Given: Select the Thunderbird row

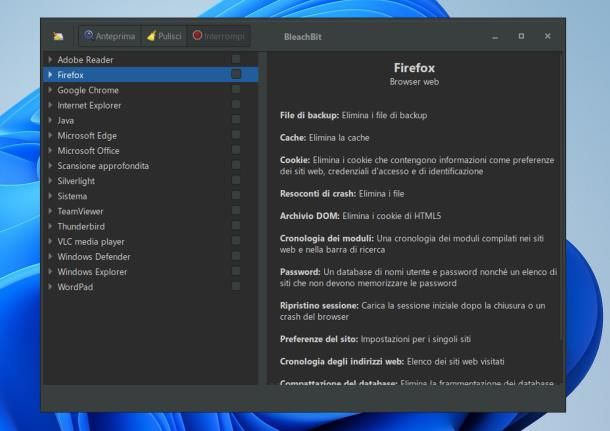Looking at the screenshot, I should (151, 226).
